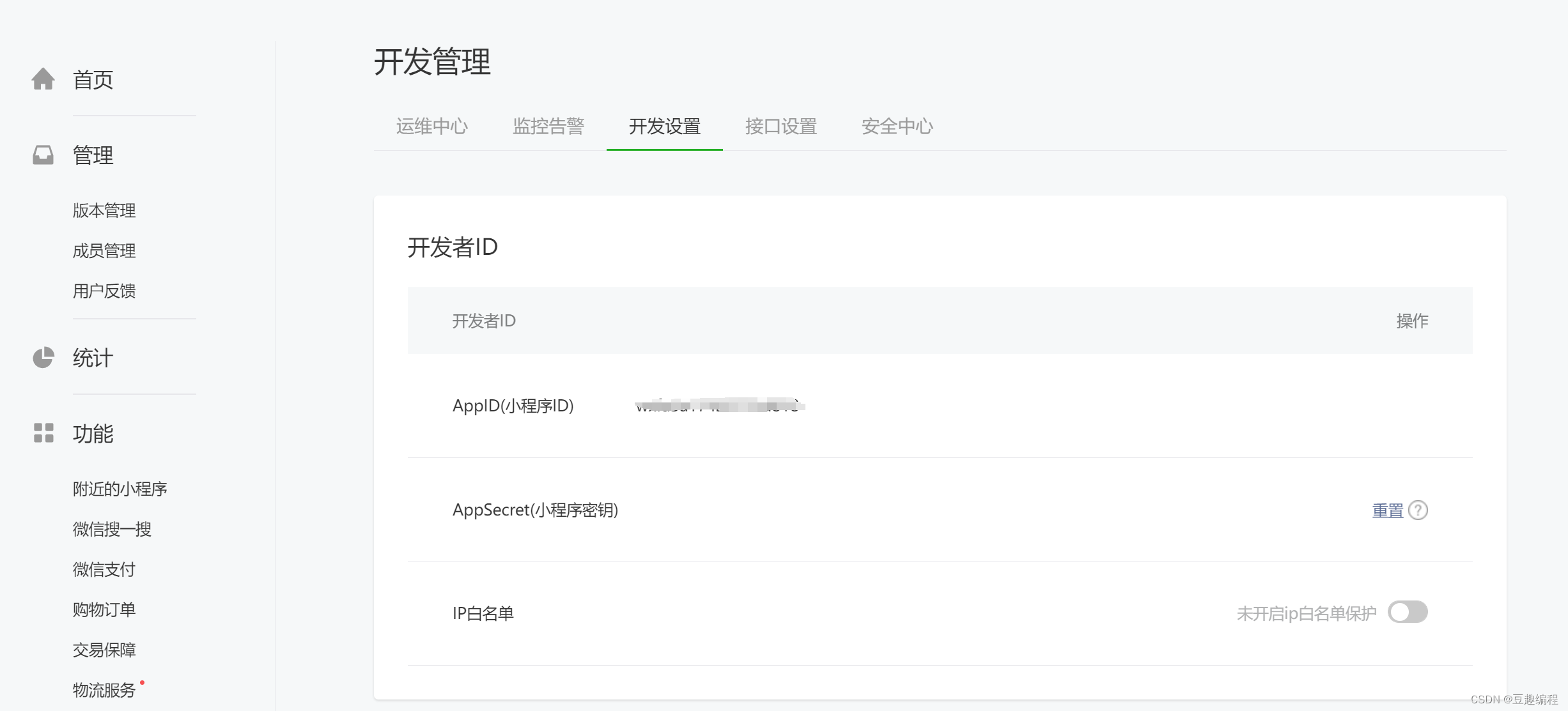This screenshot has width=1568, height=711.
Task: Open 物流服务 with red dot
Action: (104, 690)
